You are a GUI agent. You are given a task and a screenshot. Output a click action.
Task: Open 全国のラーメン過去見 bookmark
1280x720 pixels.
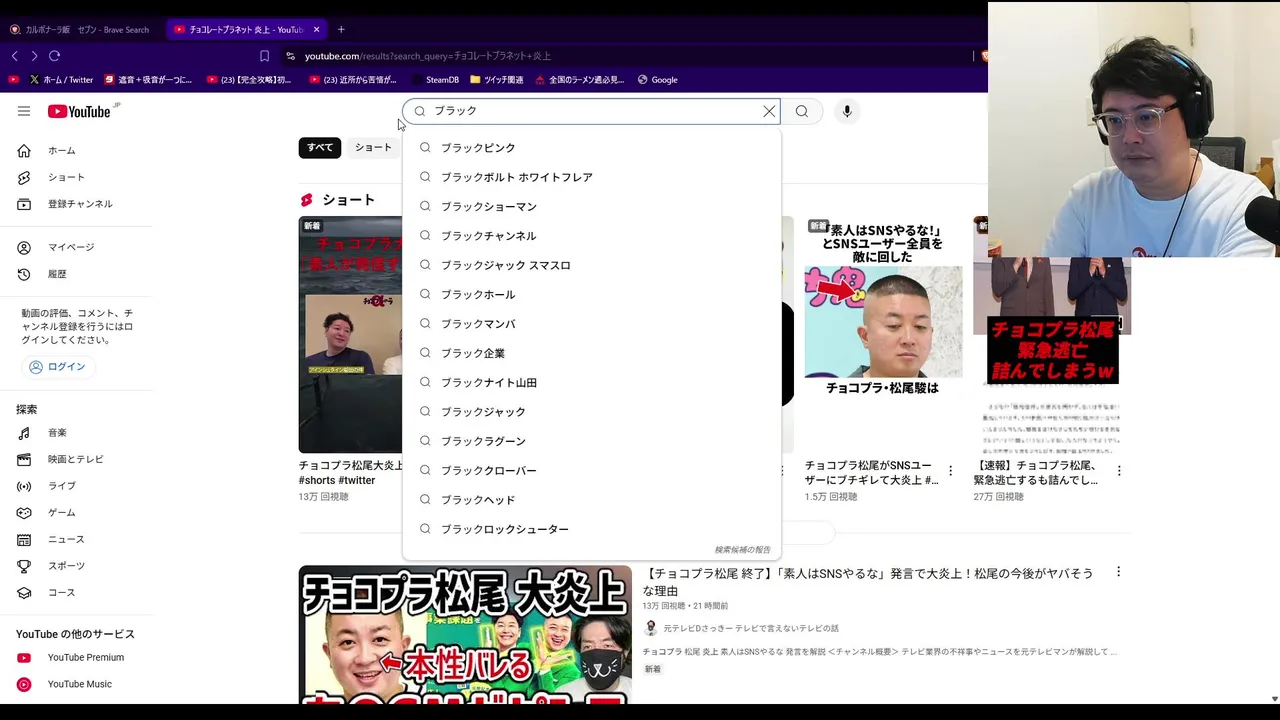(x=580, y=80)
